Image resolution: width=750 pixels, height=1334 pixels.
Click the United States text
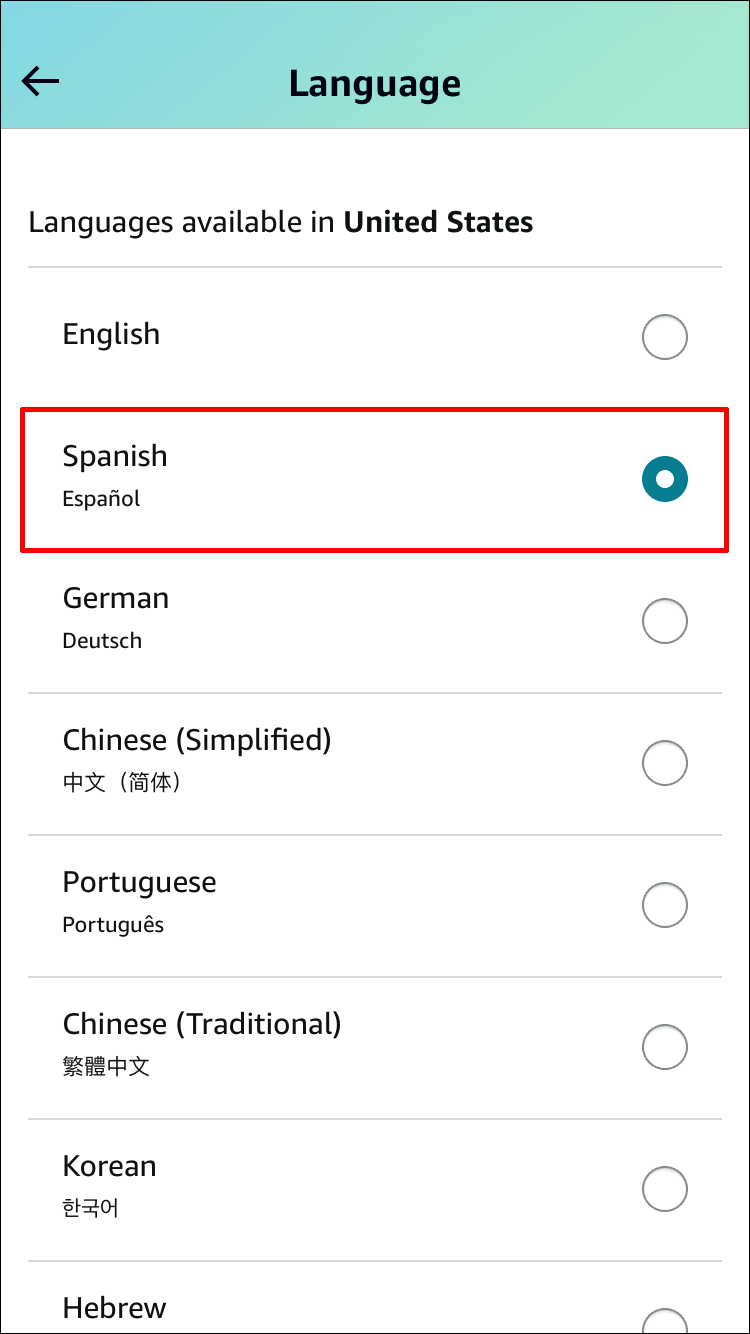[x=439, y=222]
